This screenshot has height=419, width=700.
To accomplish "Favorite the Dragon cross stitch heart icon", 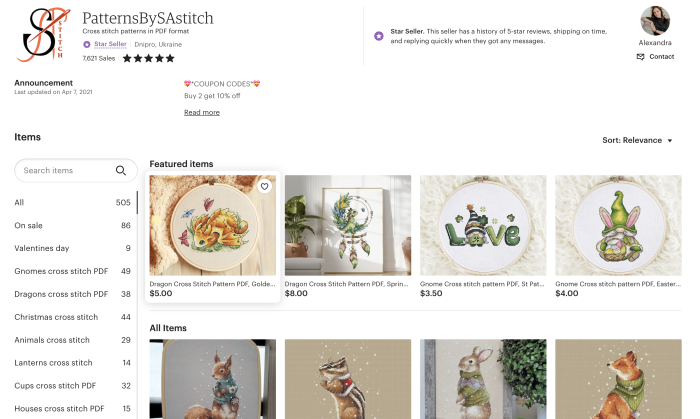I will (x=264, y=187).
